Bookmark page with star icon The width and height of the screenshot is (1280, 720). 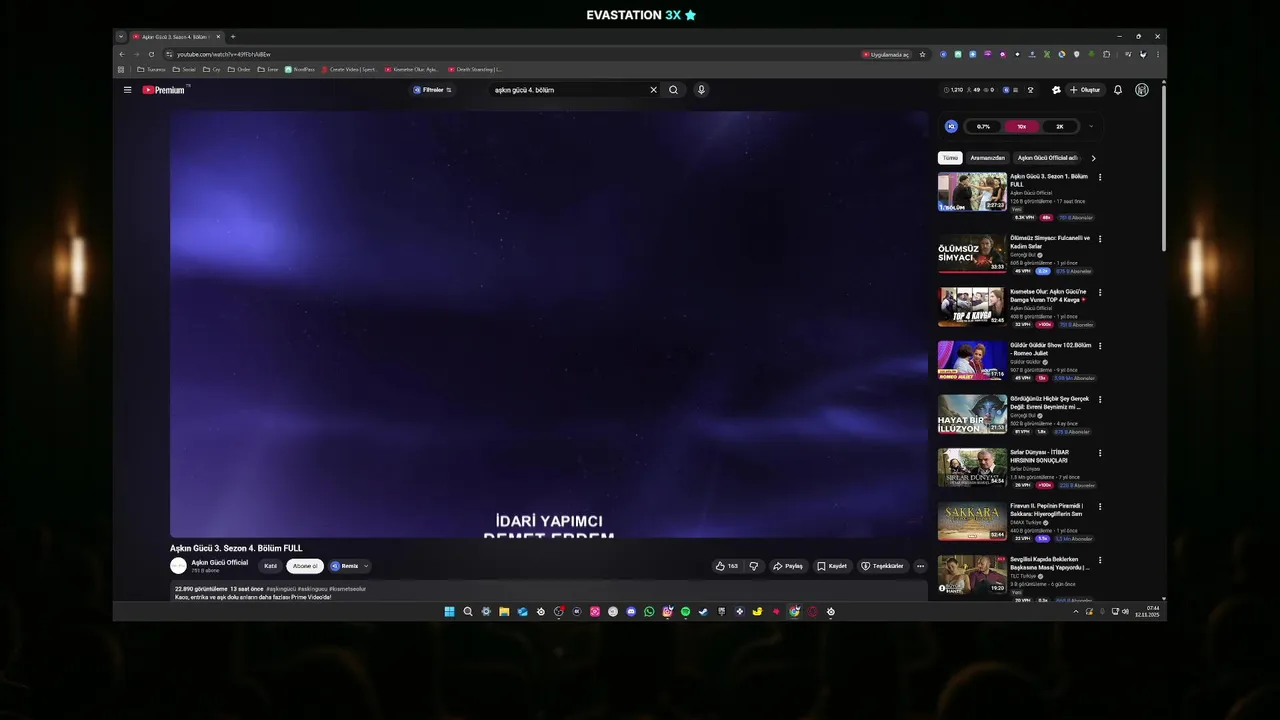[922, 54]
